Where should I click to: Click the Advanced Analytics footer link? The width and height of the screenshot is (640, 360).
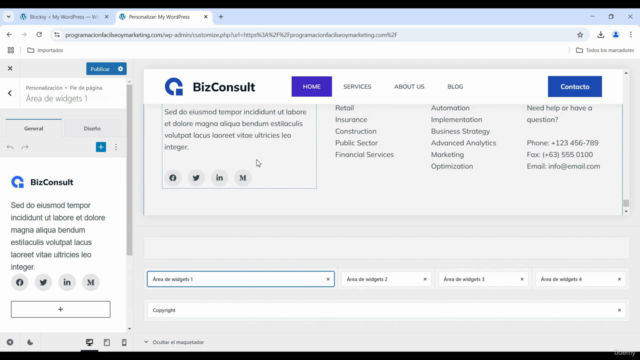(x=463, y=143)
